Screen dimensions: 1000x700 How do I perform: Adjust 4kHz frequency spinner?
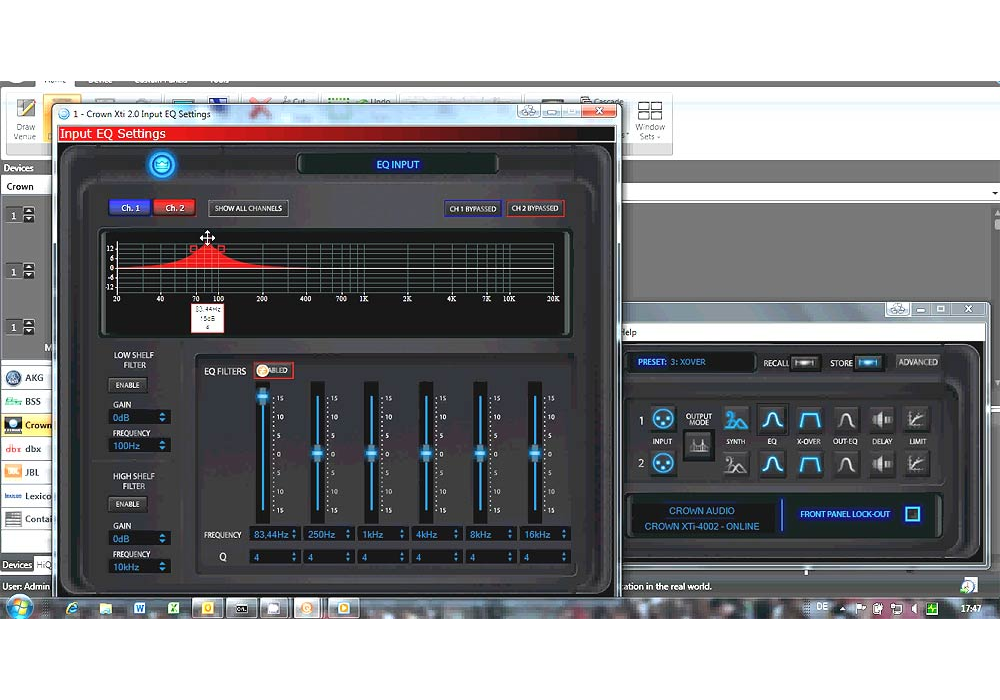click(x=456, y=534)
